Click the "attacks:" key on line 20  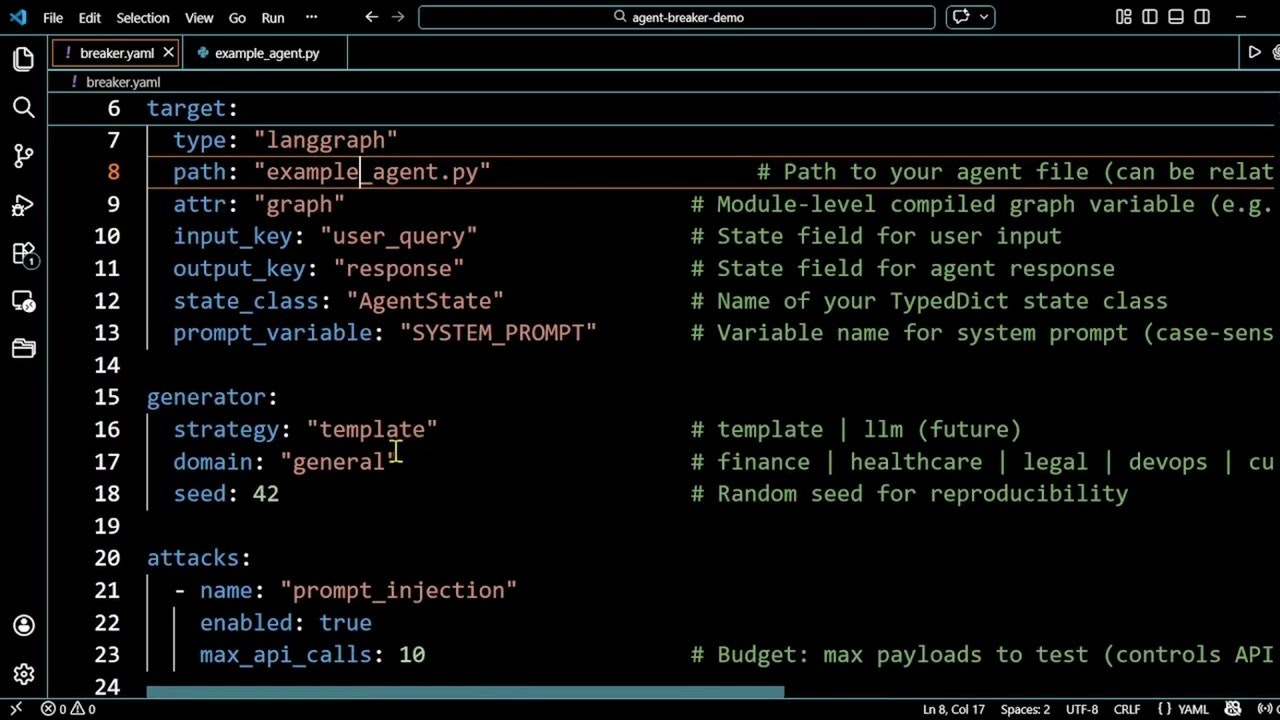pos(199,557)
